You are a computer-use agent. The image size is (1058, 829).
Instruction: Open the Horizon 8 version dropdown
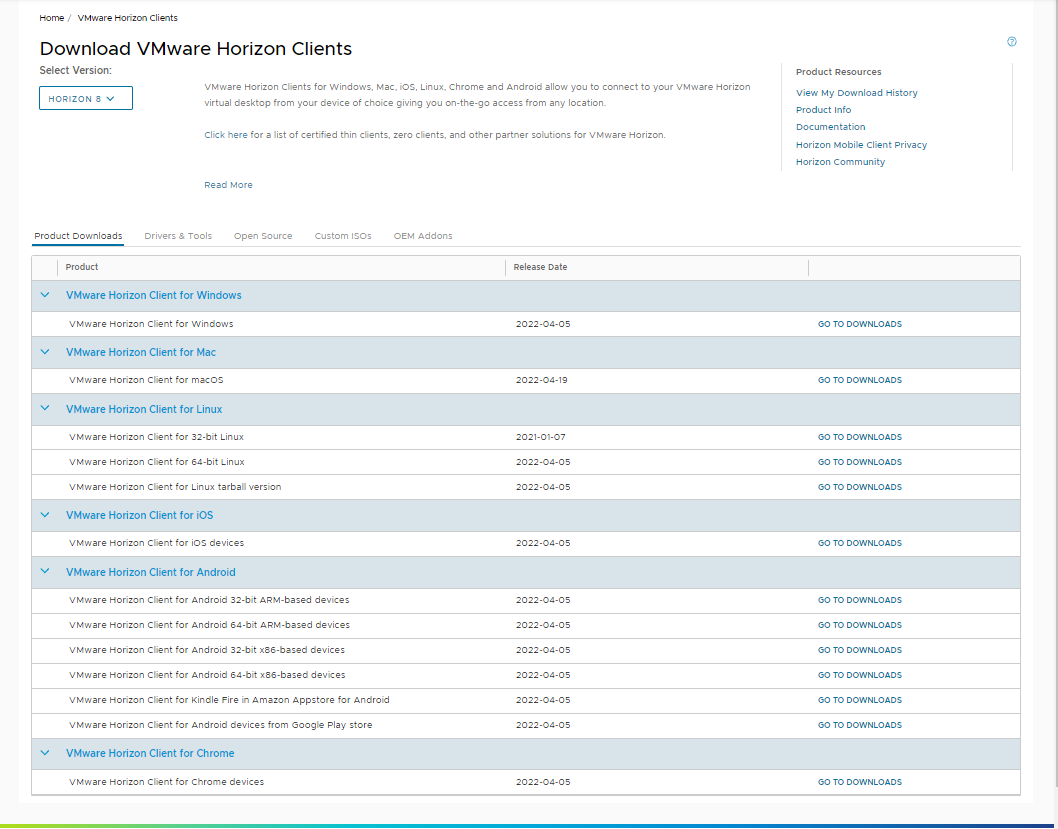tap(85, 99)
